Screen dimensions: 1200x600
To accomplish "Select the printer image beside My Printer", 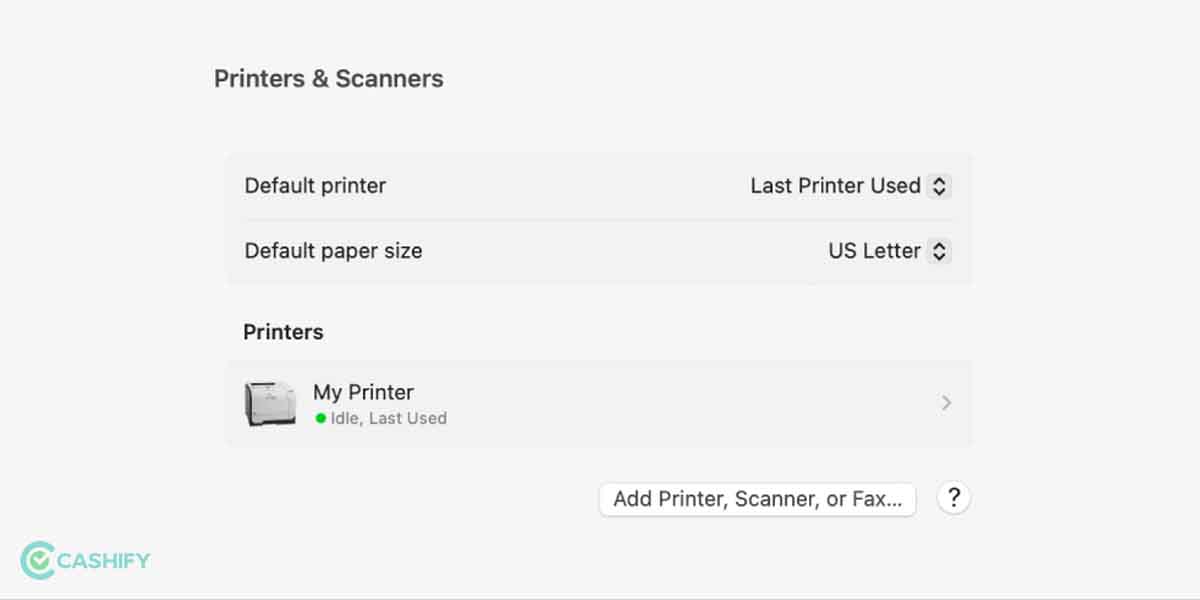I will click(x=268, y=402).
